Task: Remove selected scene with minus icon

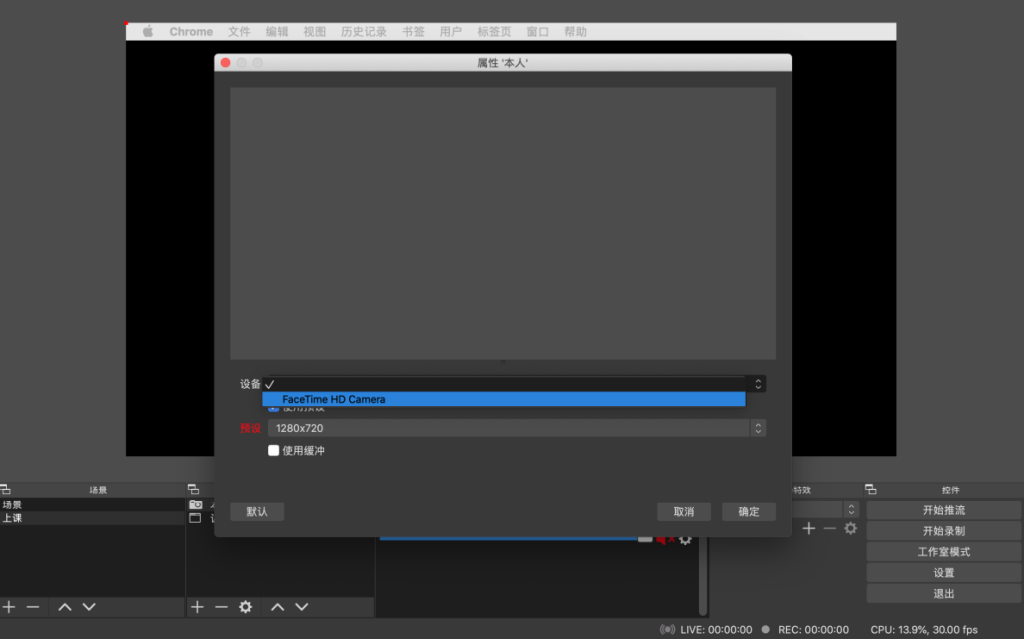Action: (x=33, y=607)
